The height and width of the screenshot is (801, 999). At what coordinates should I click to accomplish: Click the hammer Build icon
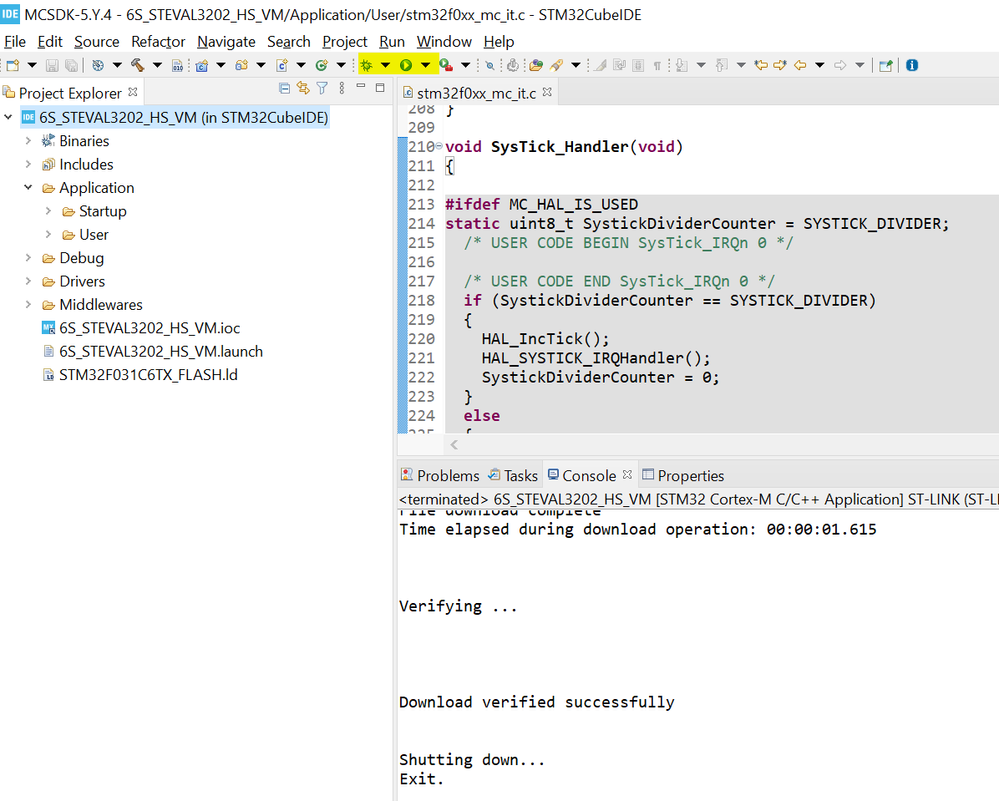click(138, 65)
